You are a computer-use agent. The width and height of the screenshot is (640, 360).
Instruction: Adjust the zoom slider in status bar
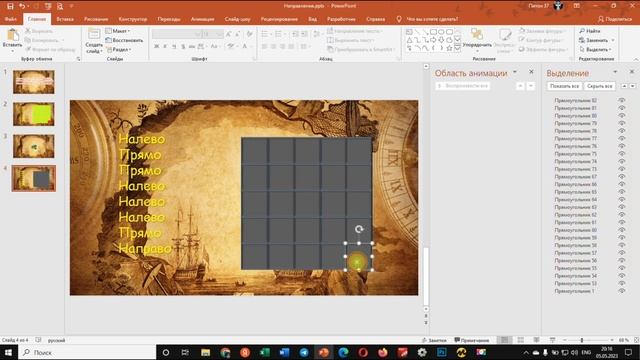(582, 340)
